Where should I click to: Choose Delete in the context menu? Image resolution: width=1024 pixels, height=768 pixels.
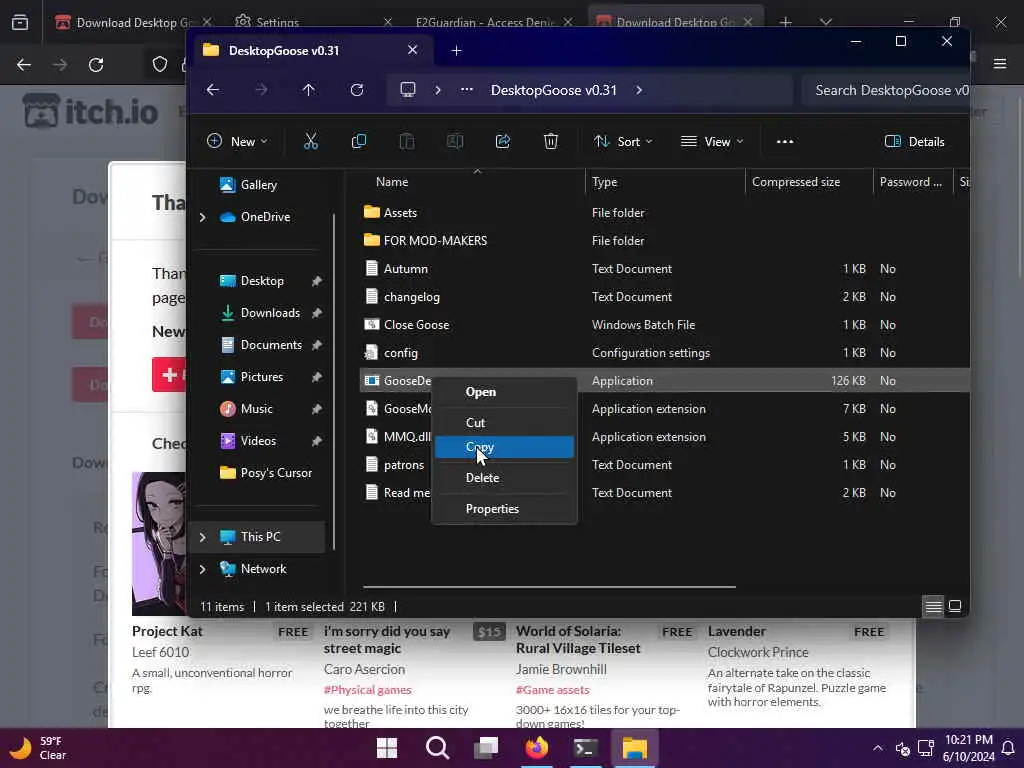coord(504,477)
